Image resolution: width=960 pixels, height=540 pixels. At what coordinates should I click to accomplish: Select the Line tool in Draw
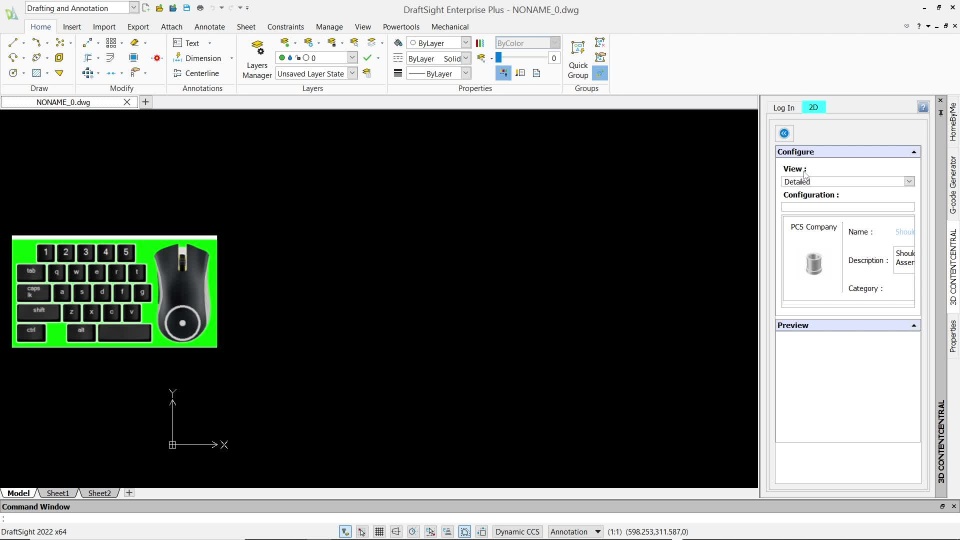[13, 43]
